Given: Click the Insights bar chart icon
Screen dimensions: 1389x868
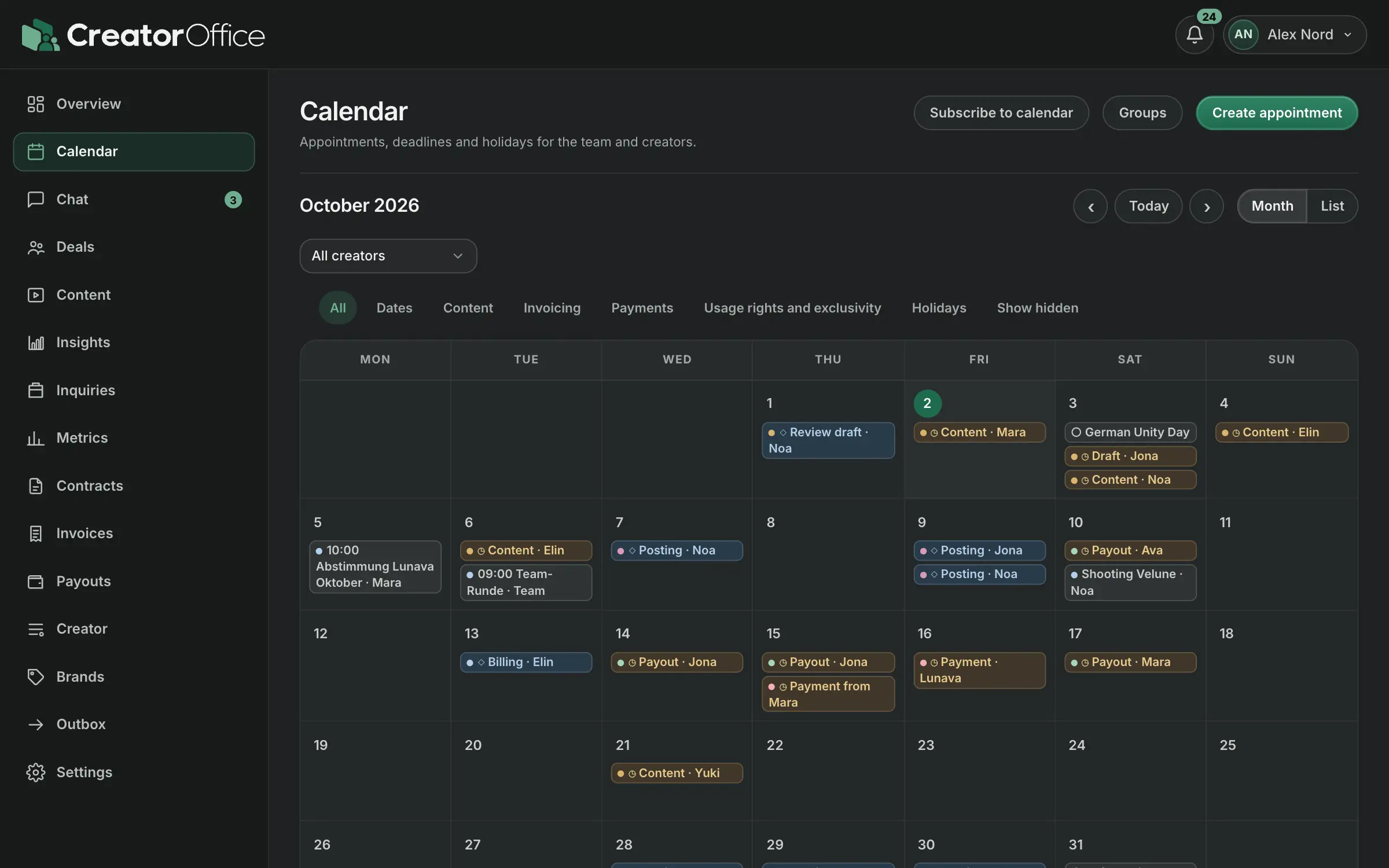Looking at the screenshot, I should 35,343.
